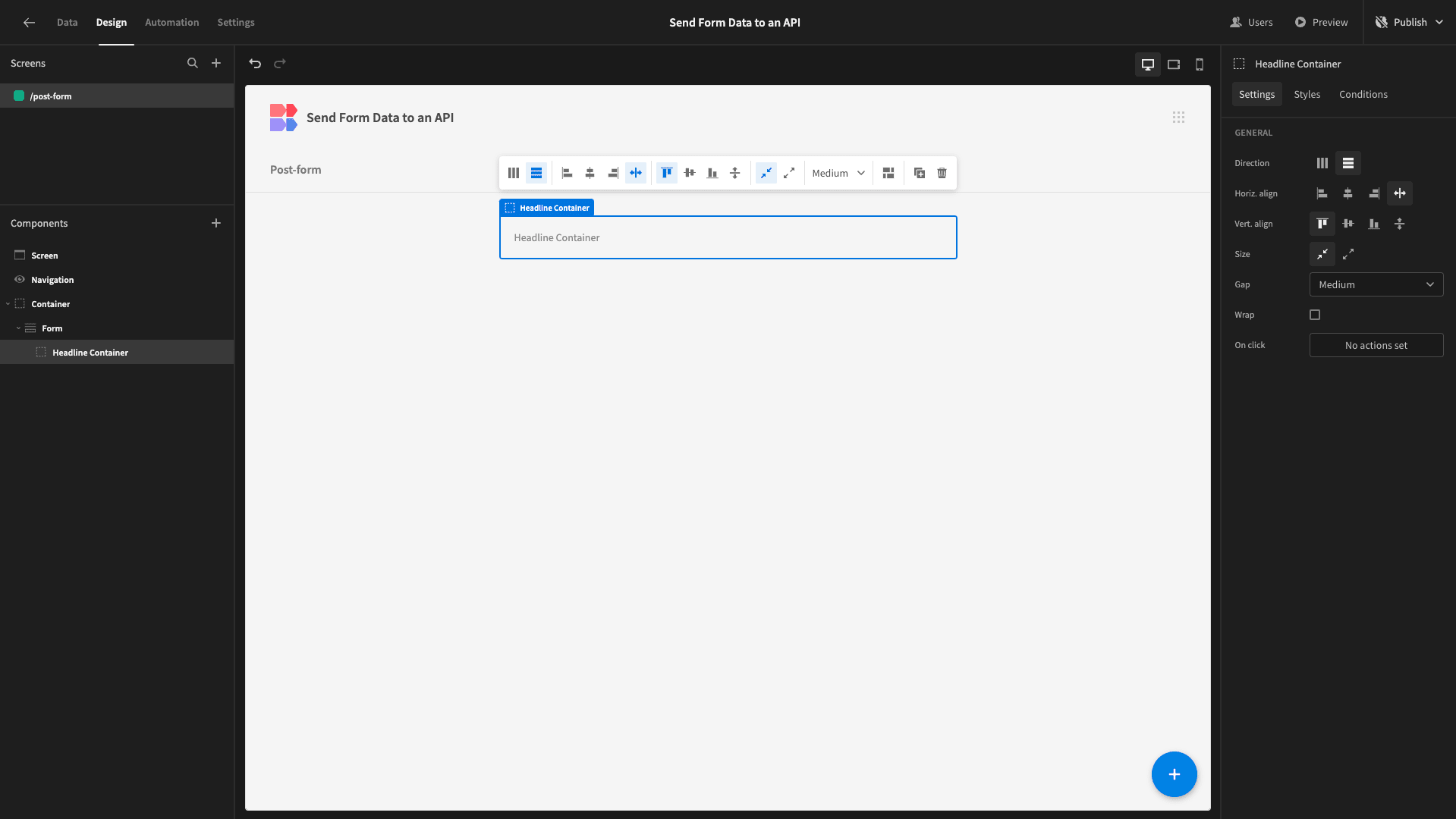Screen dimensions: 1456x819
Task: Switch to the Styles tab
Action: [x=1307, y=94]
